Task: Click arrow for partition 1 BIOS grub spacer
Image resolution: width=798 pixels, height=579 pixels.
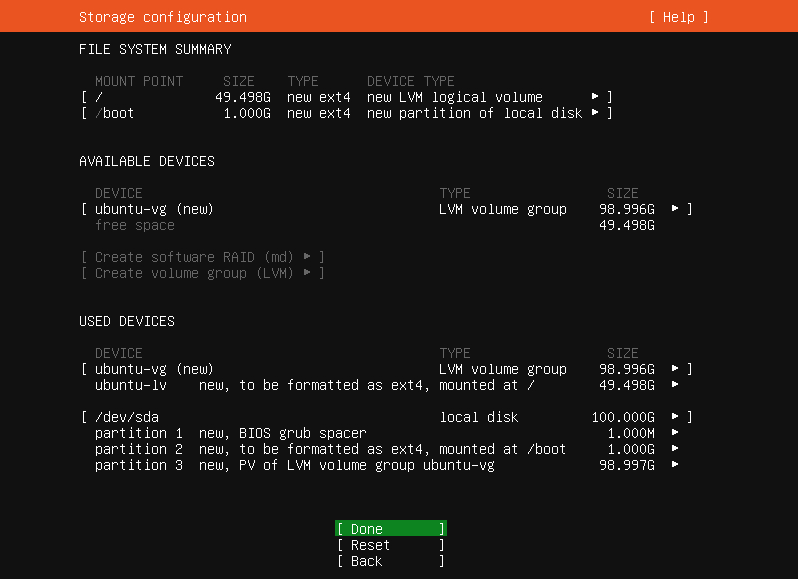Action: (675, 433)
